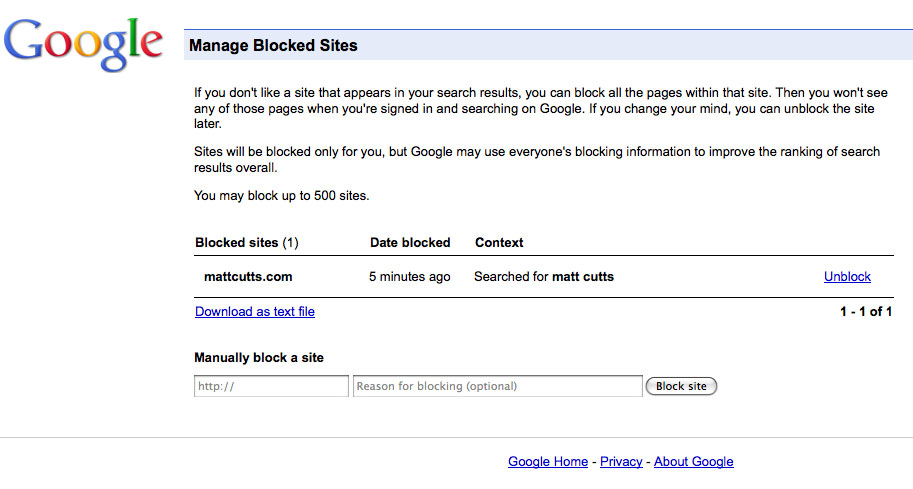Click the Searched for matt cutts context

pos(544,277)
